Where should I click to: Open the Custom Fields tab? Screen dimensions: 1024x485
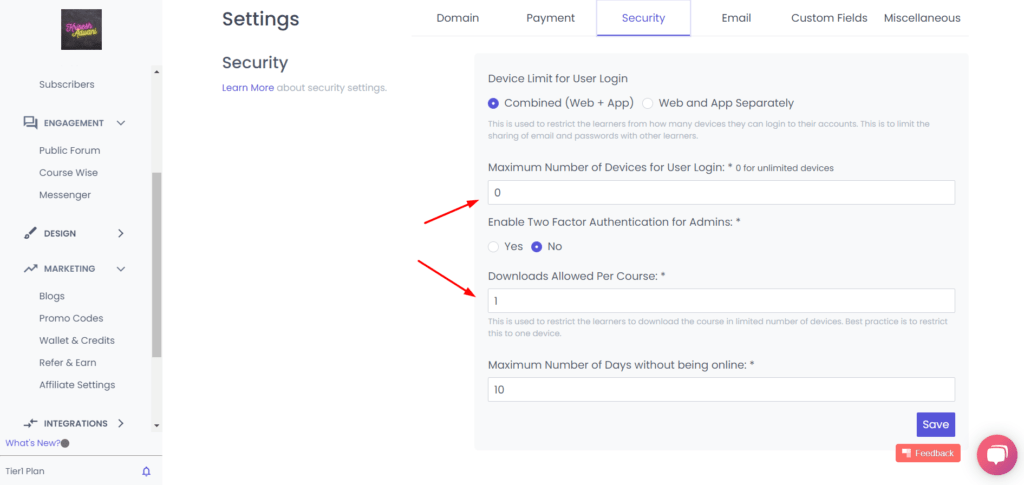click(829, 18)
